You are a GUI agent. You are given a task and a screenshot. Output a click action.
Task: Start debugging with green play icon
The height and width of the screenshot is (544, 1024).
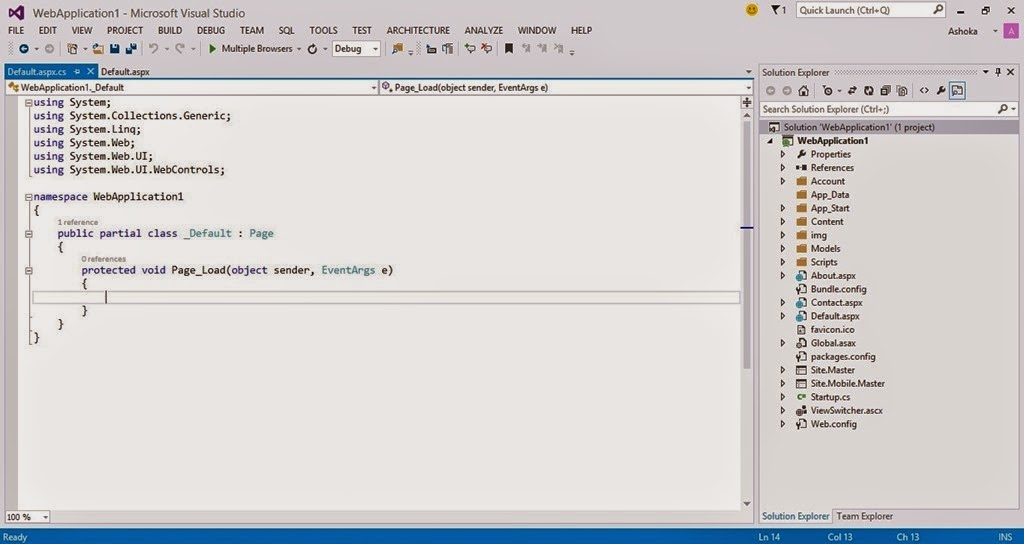212,49
